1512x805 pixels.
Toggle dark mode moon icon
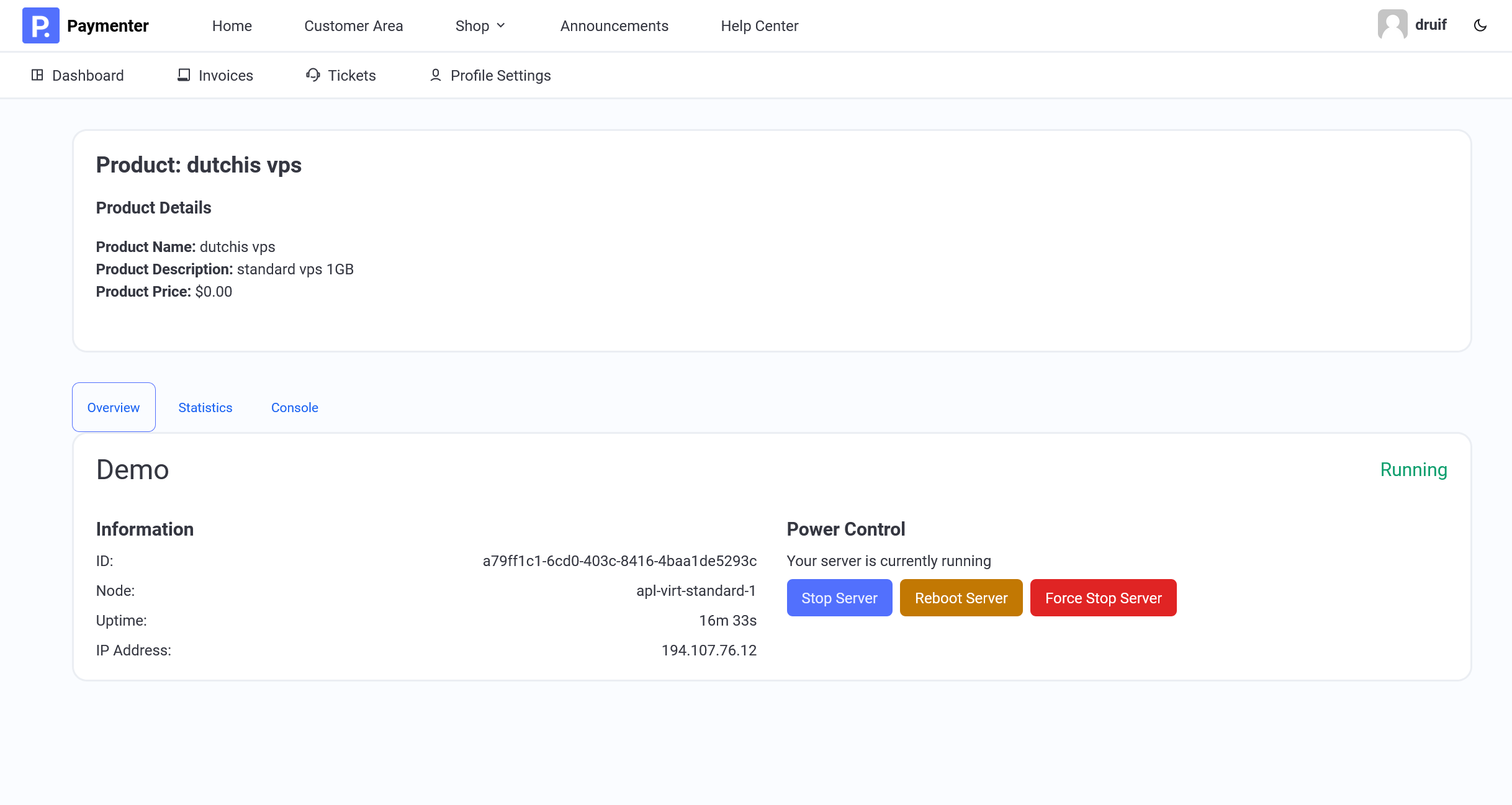click(1480, 25)
